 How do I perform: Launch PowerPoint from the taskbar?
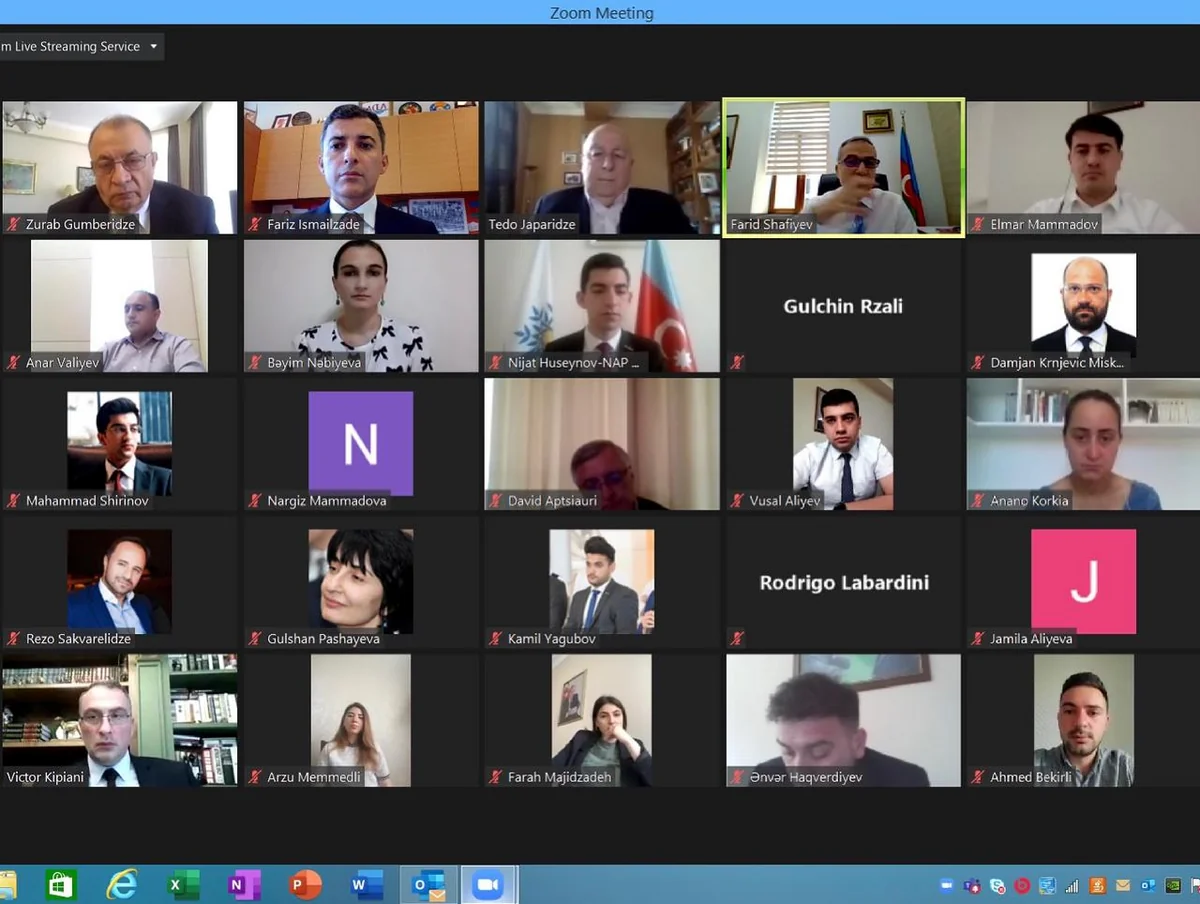(x=305, y=885)
